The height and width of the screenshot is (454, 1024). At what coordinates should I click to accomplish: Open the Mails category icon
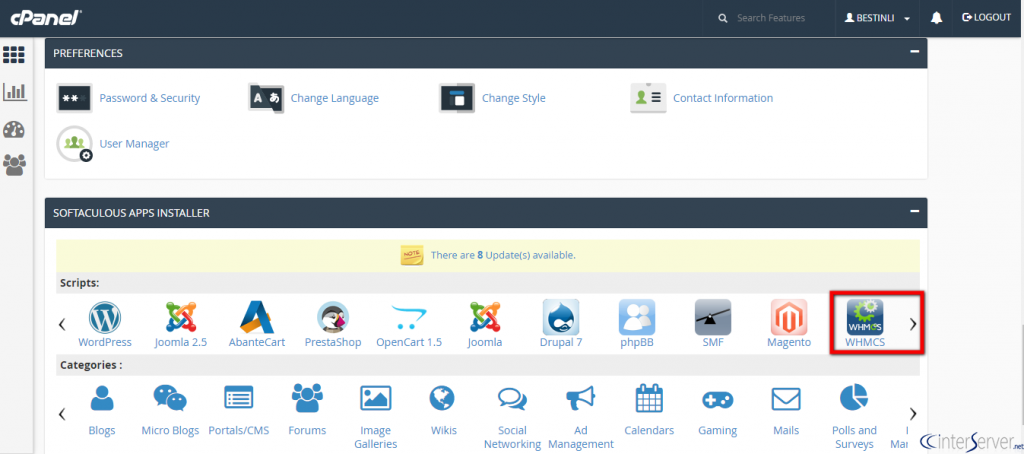[x=786, y=398]
